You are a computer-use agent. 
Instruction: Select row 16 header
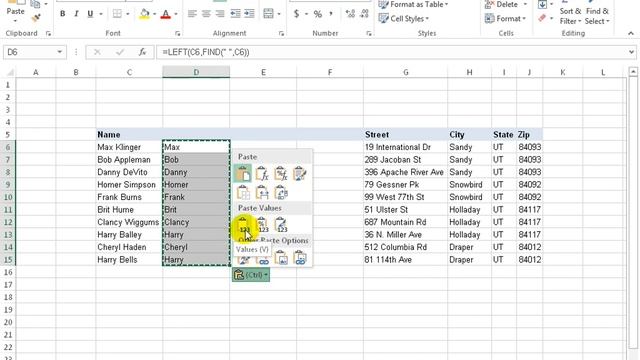click(x=8, y=272)
